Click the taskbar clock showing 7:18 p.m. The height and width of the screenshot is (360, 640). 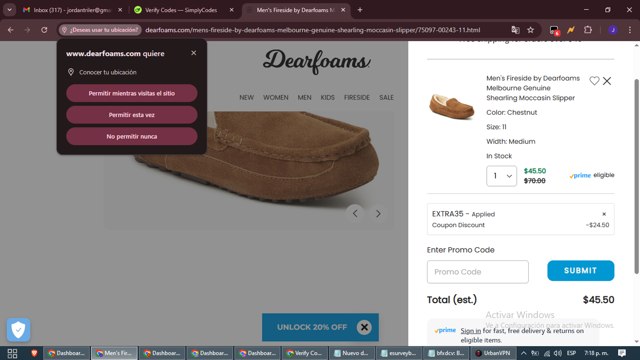(596, 353)
